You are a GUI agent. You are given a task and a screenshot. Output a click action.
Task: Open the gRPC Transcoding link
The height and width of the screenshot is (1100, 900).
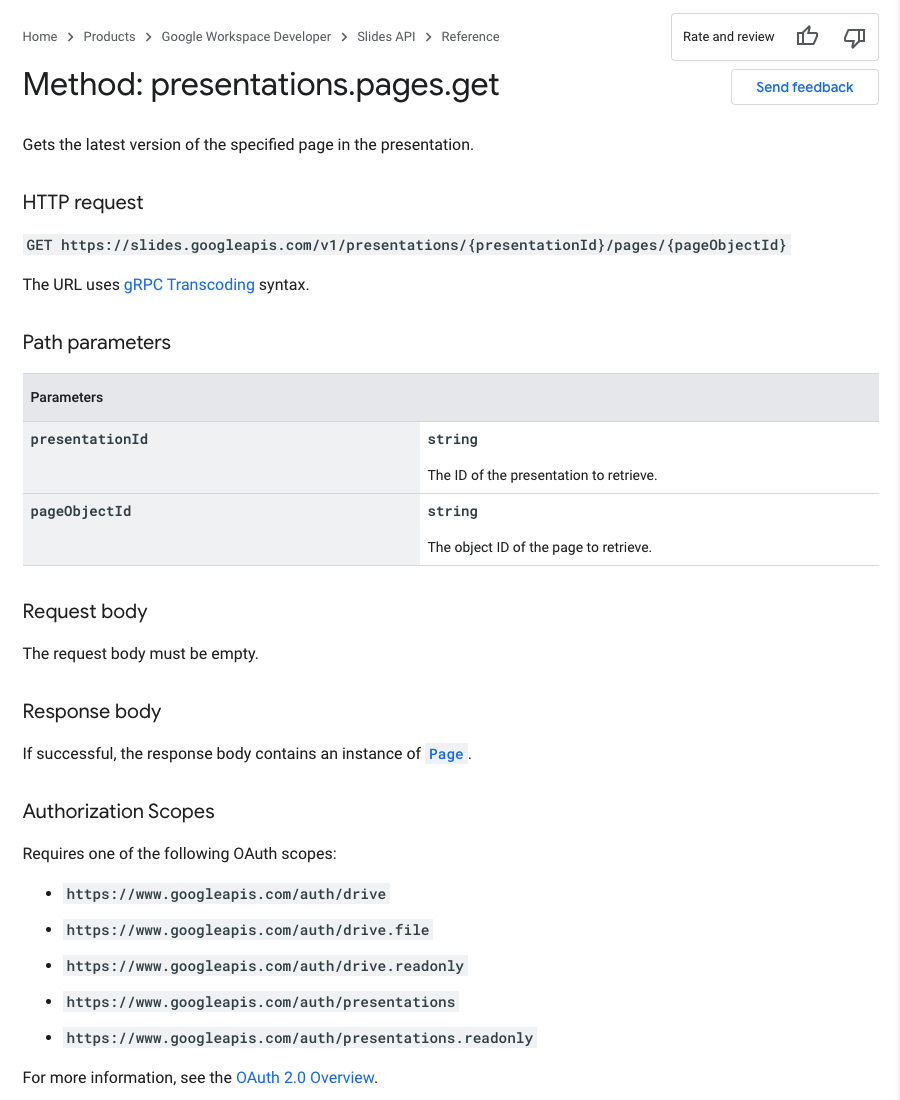click(189, 285)
